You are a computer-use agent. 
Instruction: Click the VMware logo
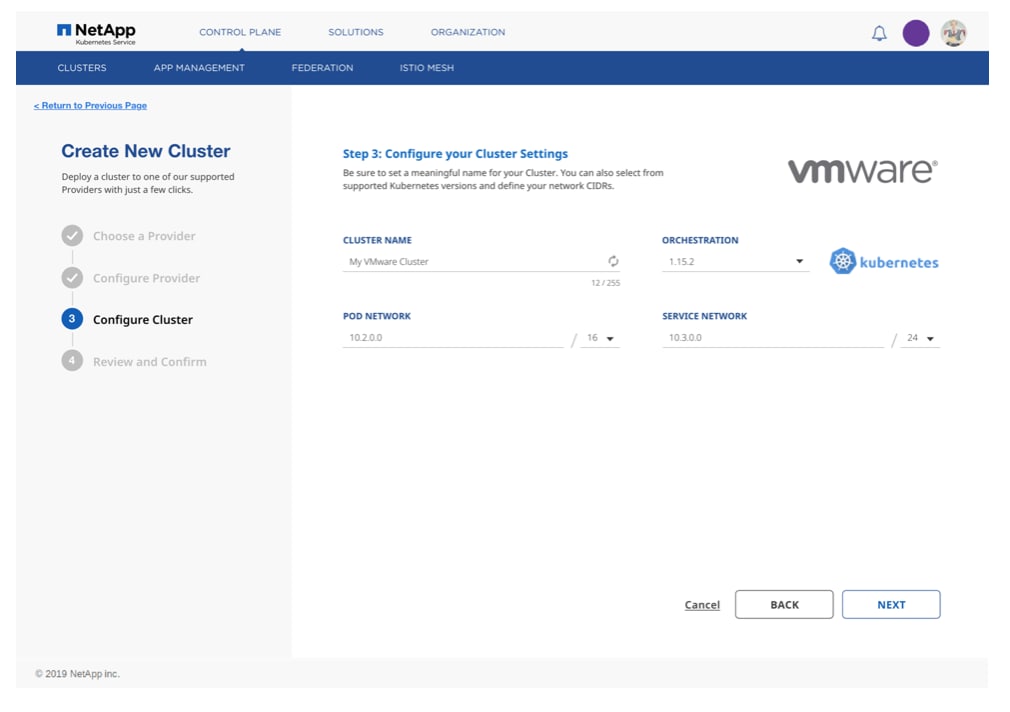tap(862, 171)
